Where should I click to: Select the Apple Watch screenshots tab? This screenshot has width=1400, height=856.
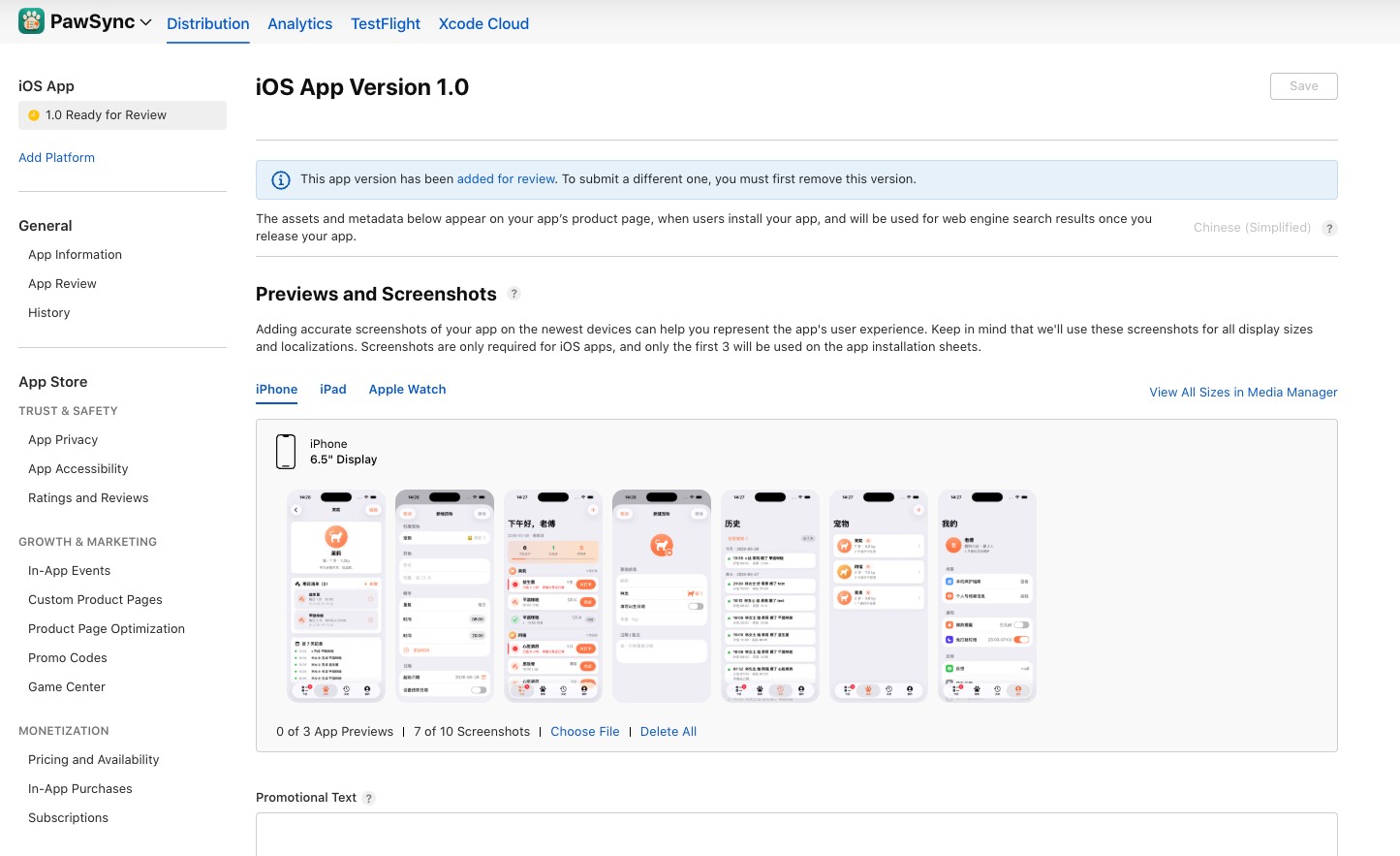click(x=408, y=390)
